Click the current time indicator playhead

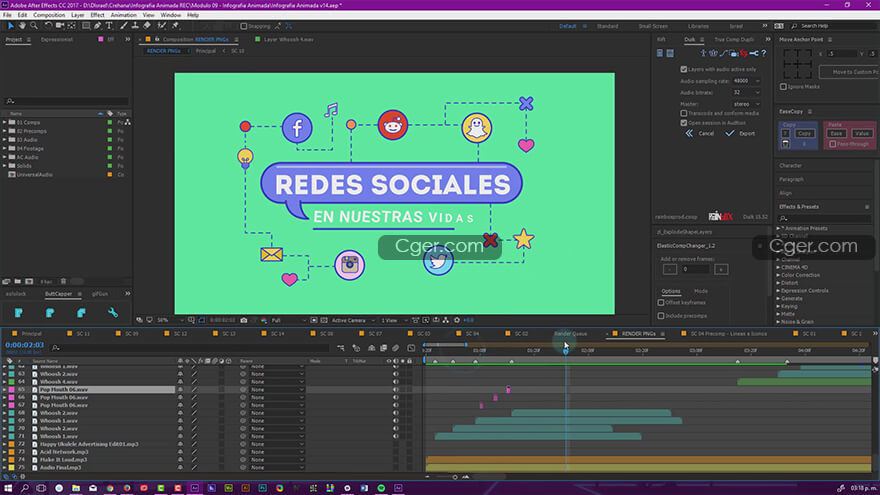(x=566, y=351)
